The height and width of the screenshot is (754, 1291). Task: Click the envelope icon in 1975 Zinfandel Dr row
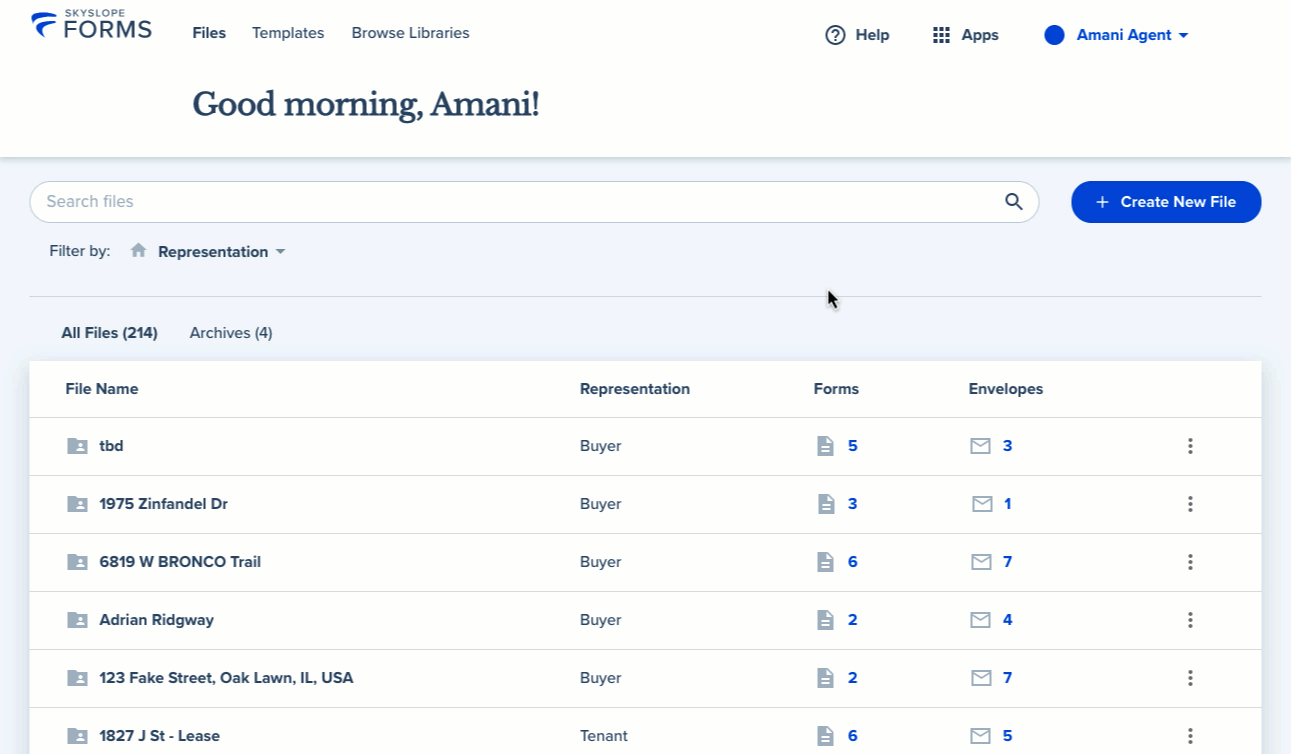[981, 504]
